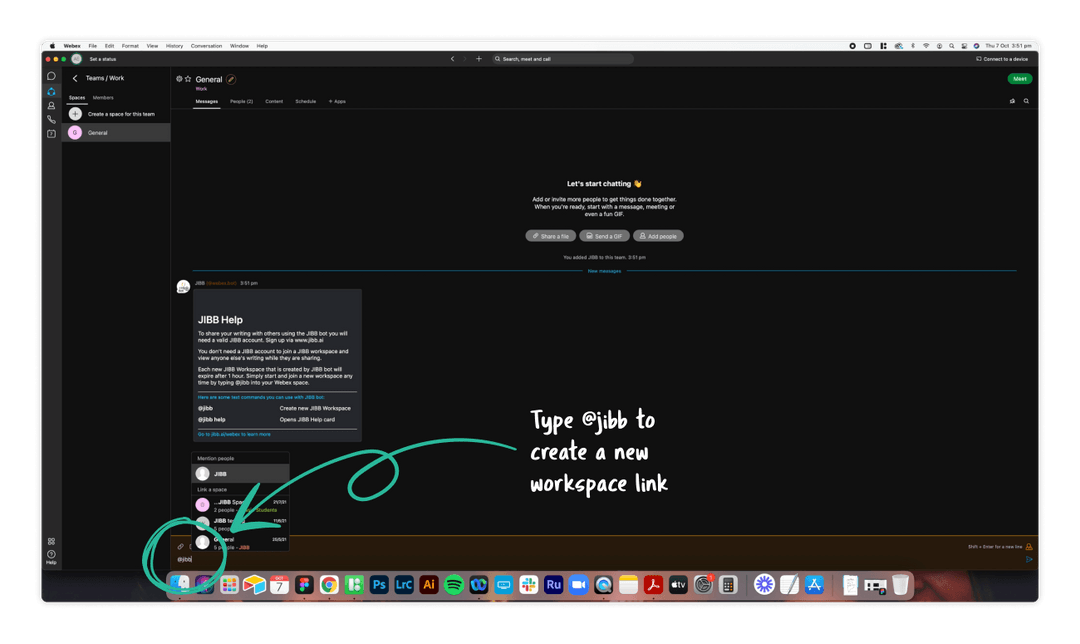Select the Spaces tab in team panel

pos(77,98)
